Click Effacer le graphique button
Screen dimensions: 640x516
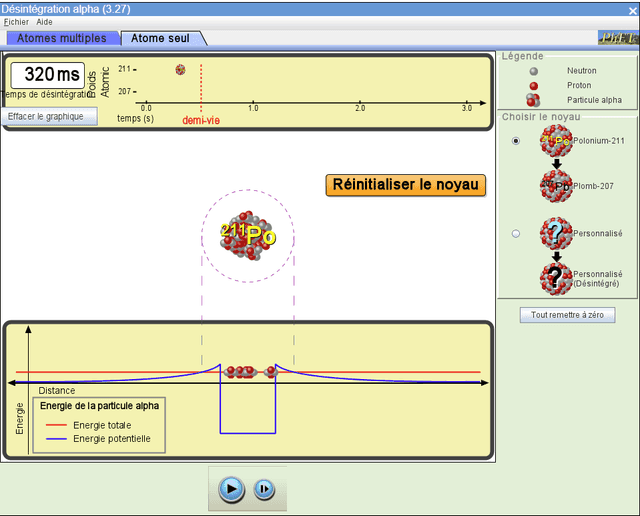[x=50, y=116]
